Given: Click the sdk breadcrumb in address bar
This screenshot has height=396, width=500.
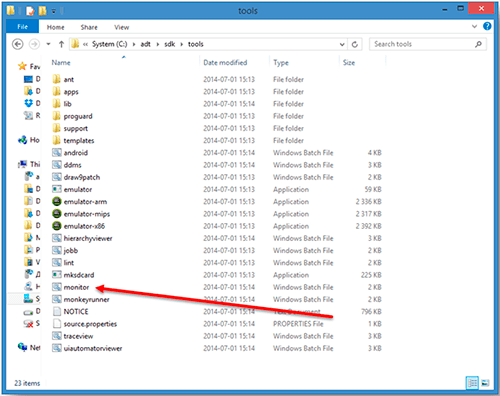Looking at the screenshot, I should click(x=170, y=44).
